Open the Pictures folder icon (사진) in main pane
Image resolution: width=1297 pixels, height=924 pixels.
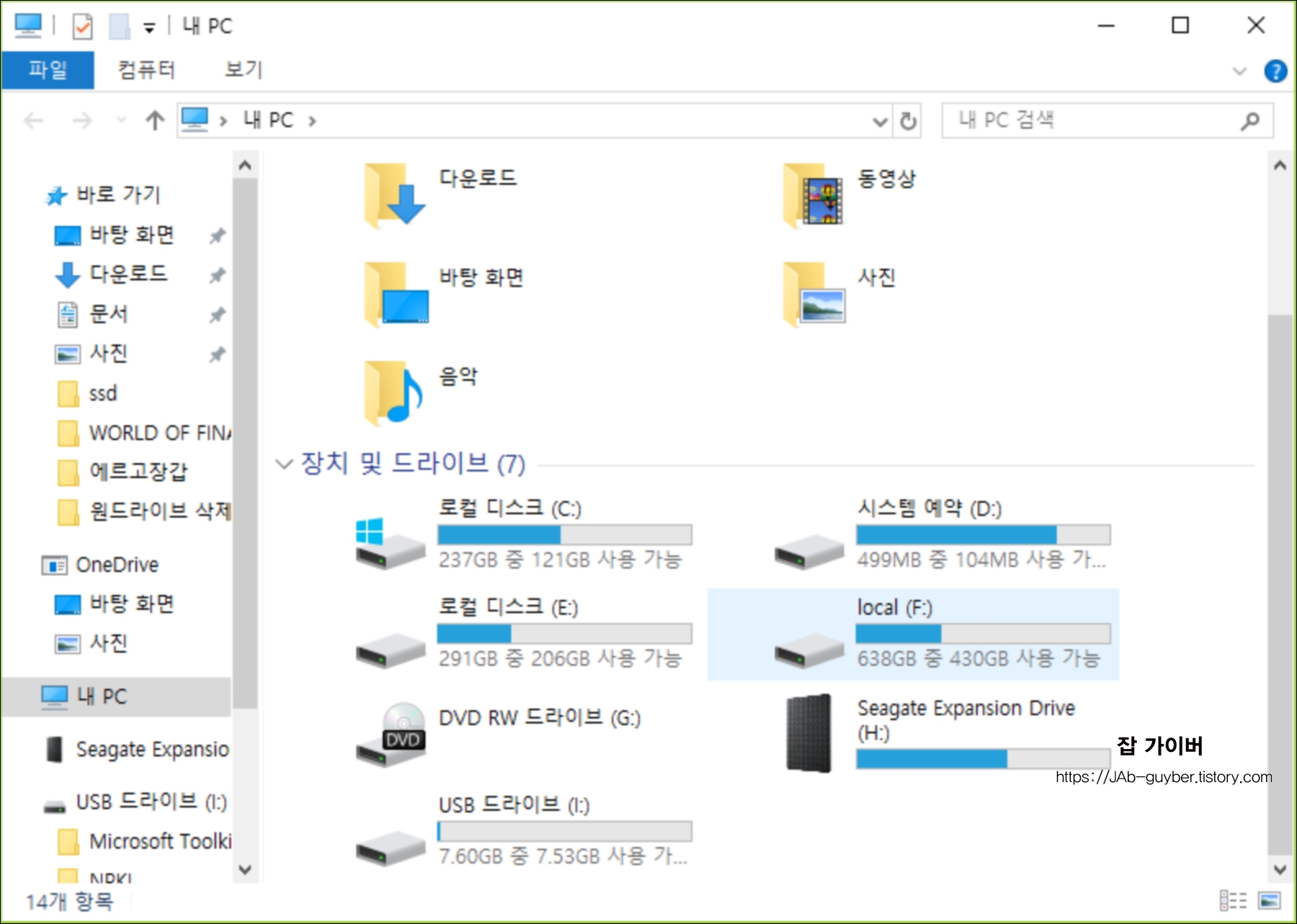pos(814,295)
